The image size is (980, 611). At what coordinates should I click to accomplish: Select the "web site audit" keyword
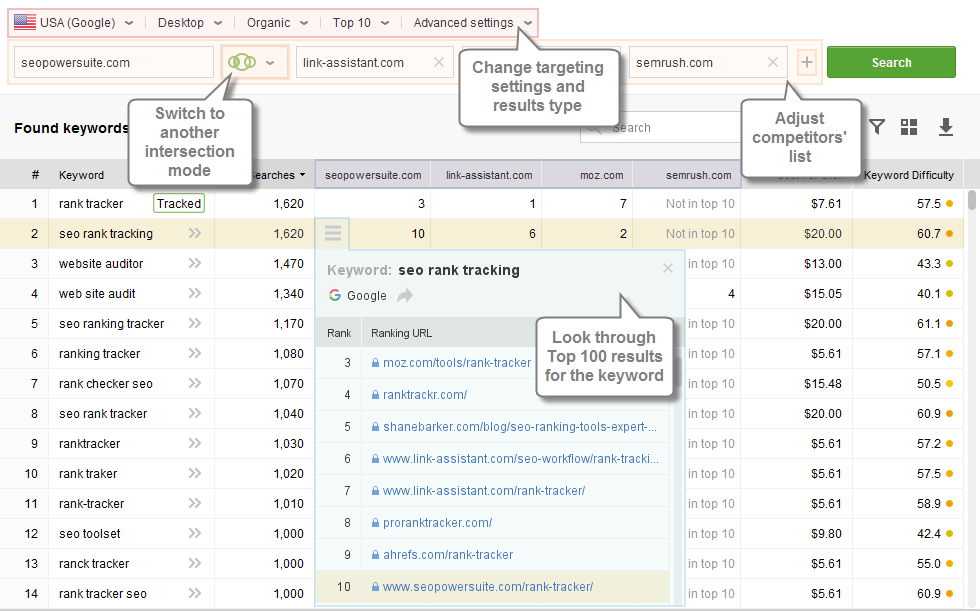(97, 293)
